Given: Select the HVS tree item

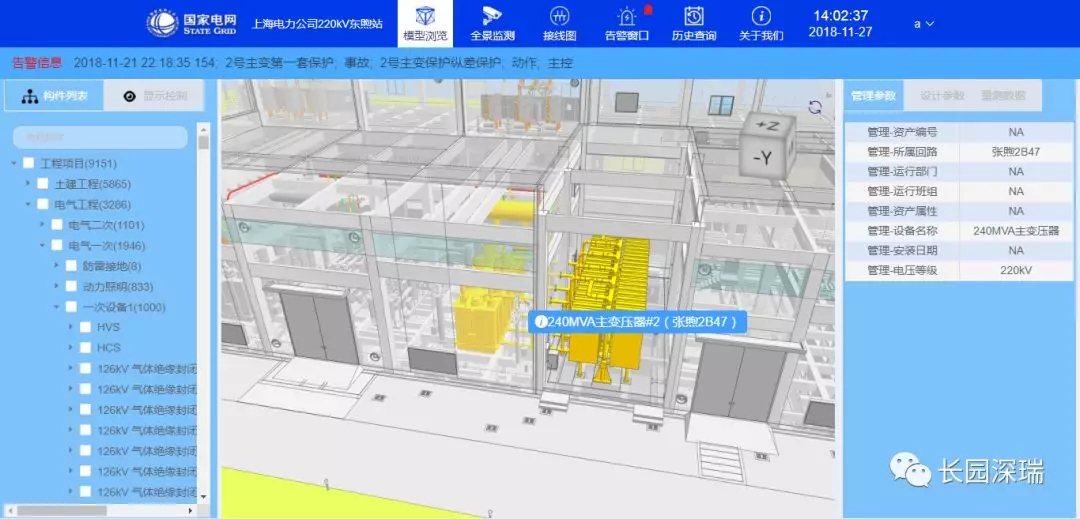Looking at the screenshot, I should click(108, 327).
